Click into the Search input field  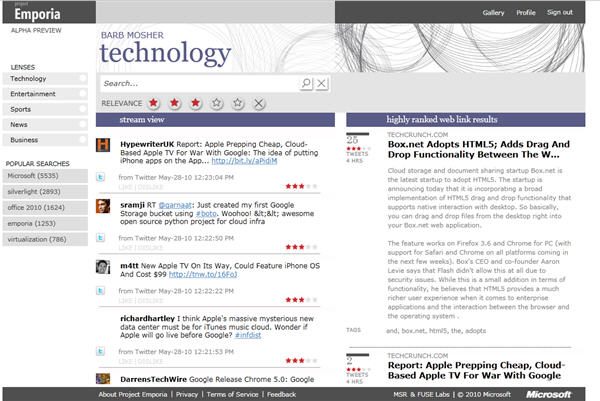(199, 83)
